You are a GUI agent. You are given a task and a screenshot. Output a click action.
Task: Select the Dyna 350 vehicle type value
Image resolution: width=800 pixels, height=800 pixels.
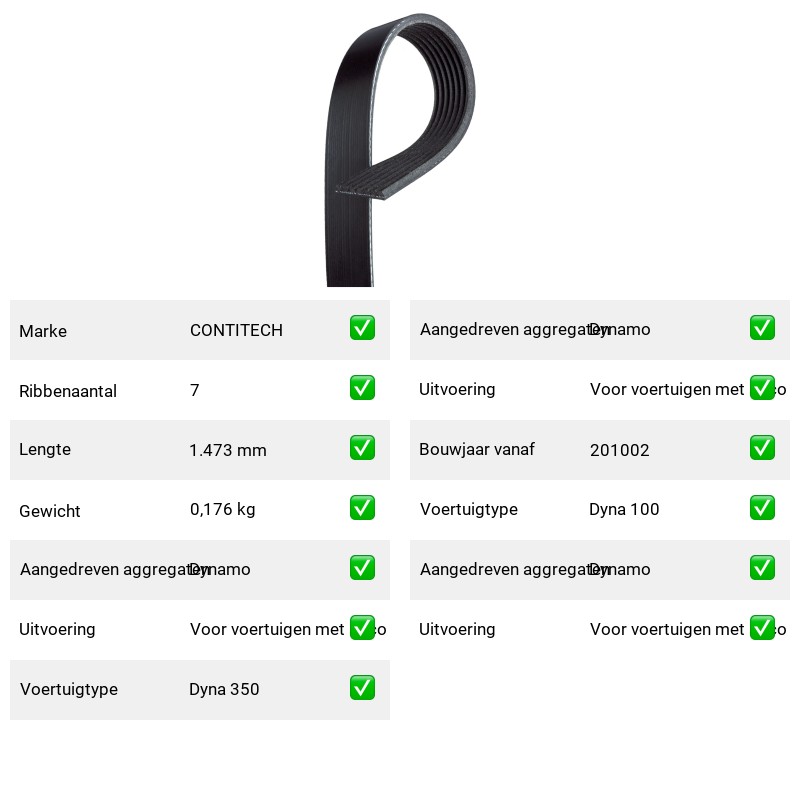224,689
